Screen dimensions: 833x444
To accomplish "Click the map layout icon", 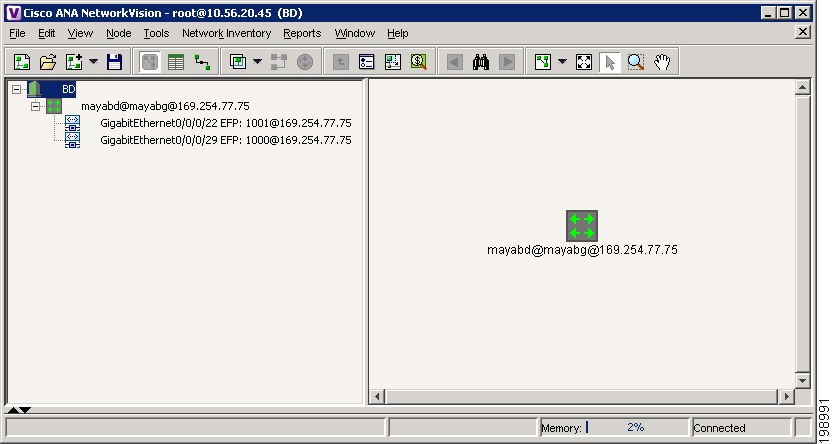I will [543, 62].
